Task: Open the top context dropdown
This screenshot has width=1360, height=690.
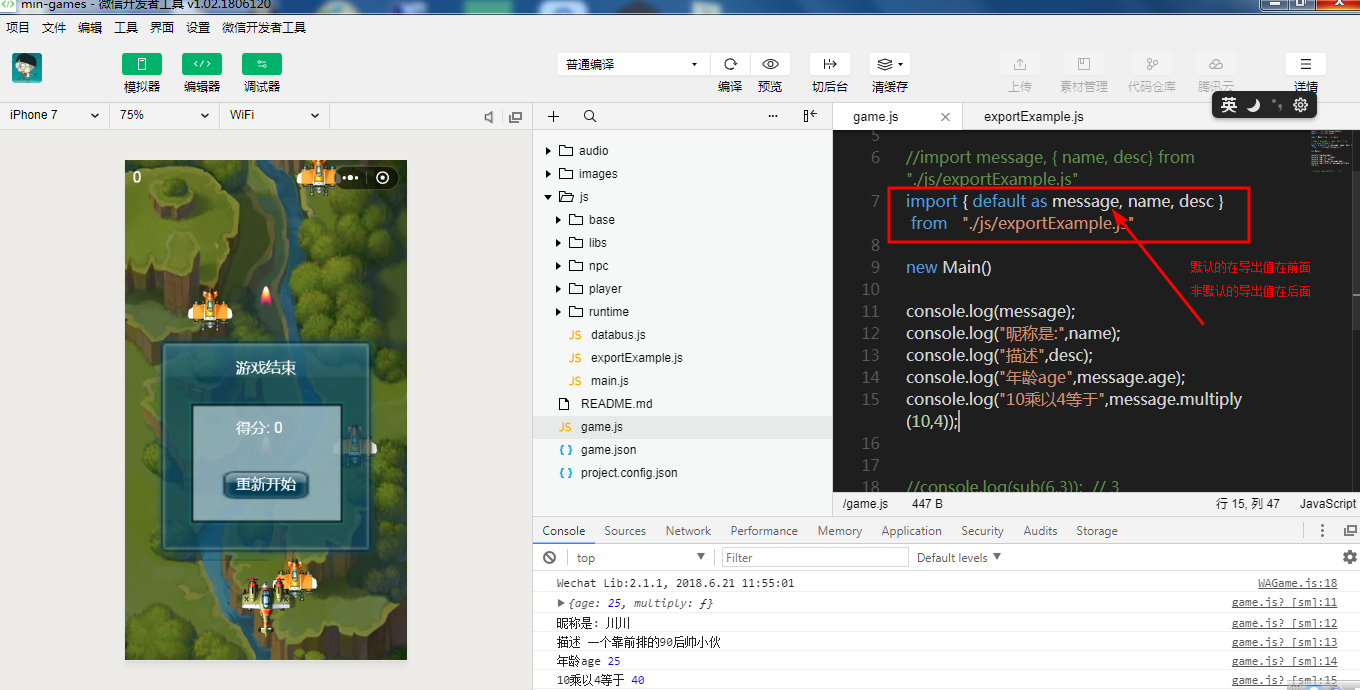Action: 641,557
